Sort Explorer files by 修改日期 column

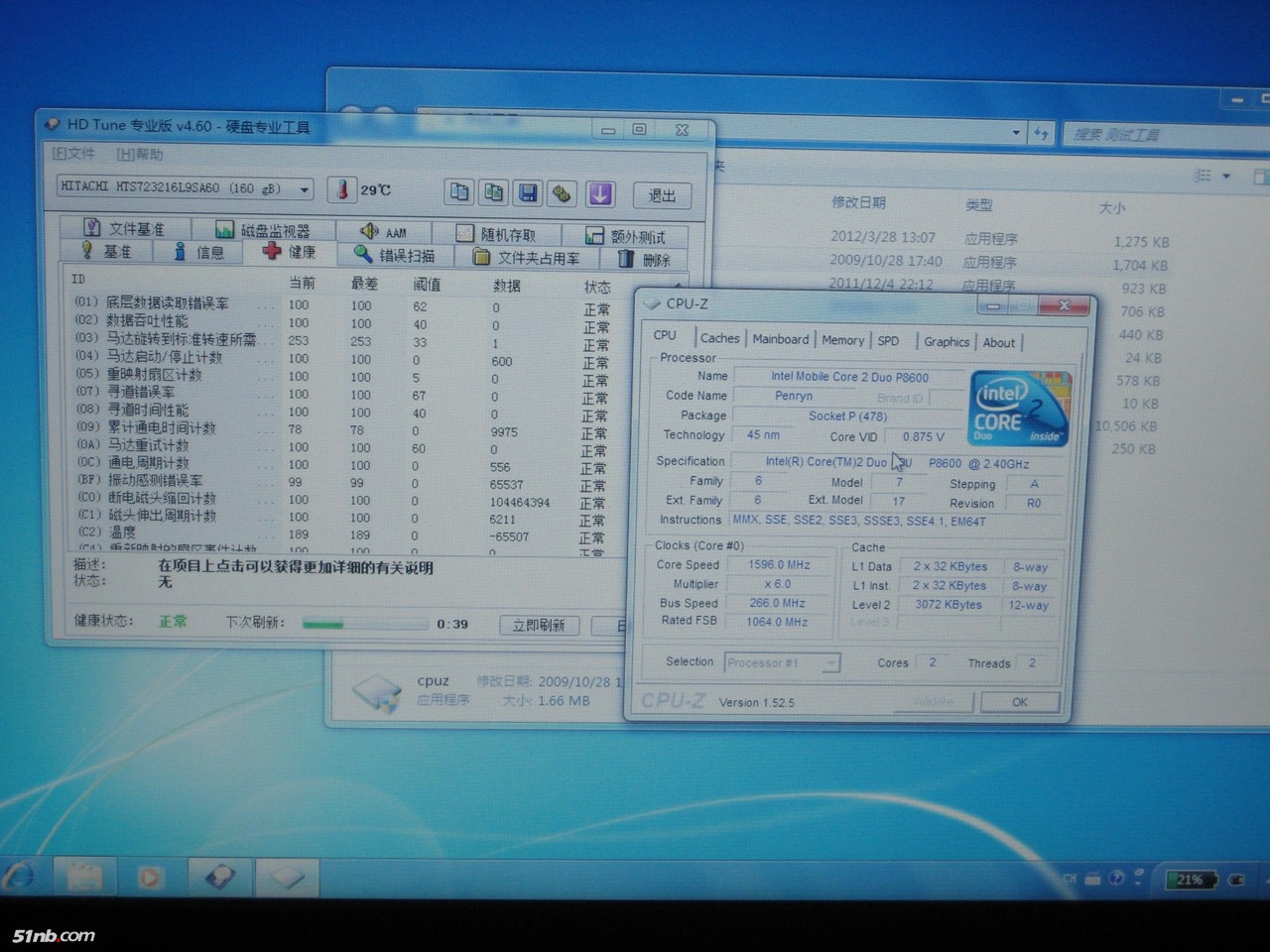[x=858, y=202]
